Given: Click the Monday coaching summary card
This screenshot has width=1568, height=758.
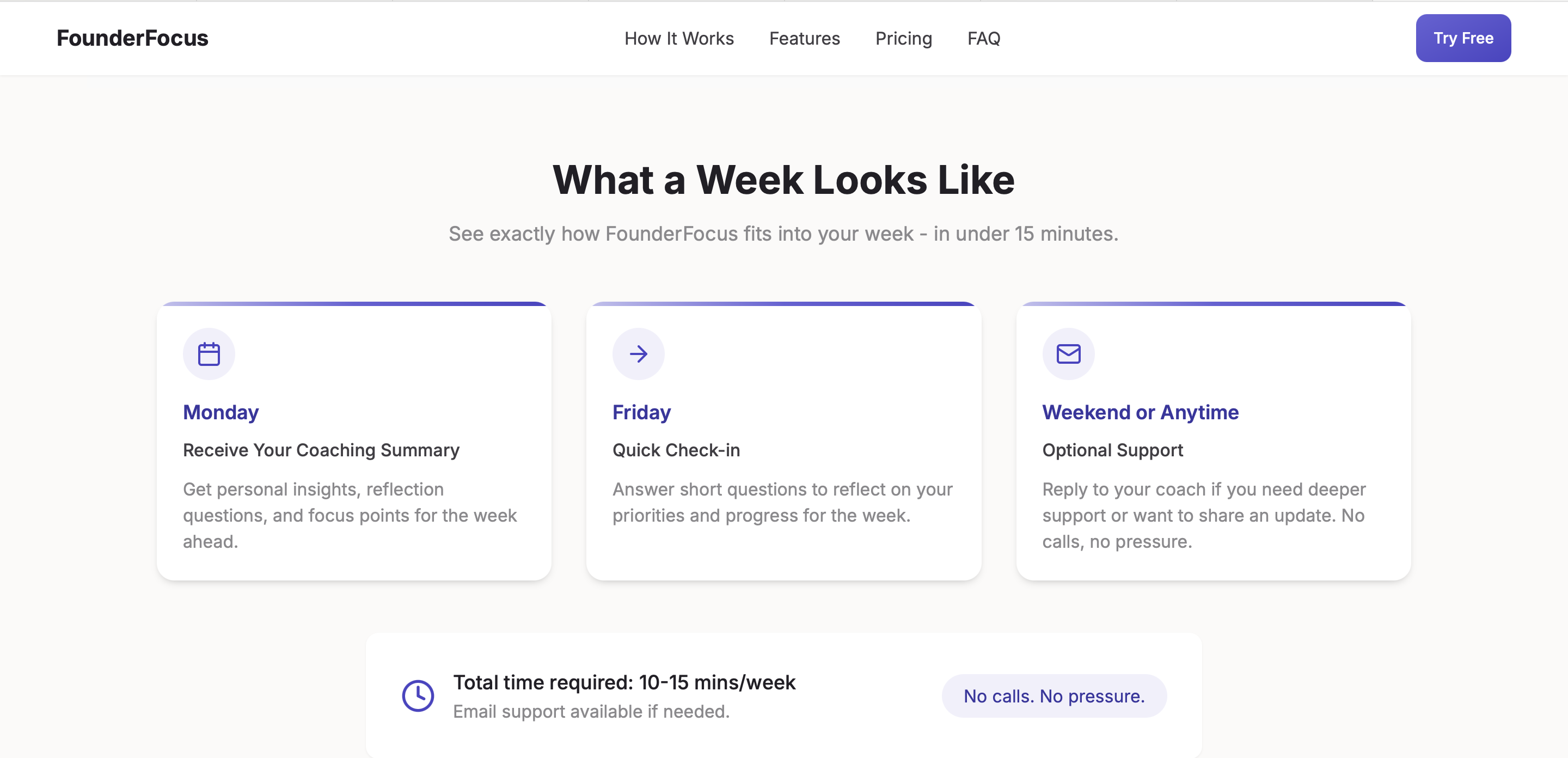Looking at the screenshot, I should click(354, 442).
